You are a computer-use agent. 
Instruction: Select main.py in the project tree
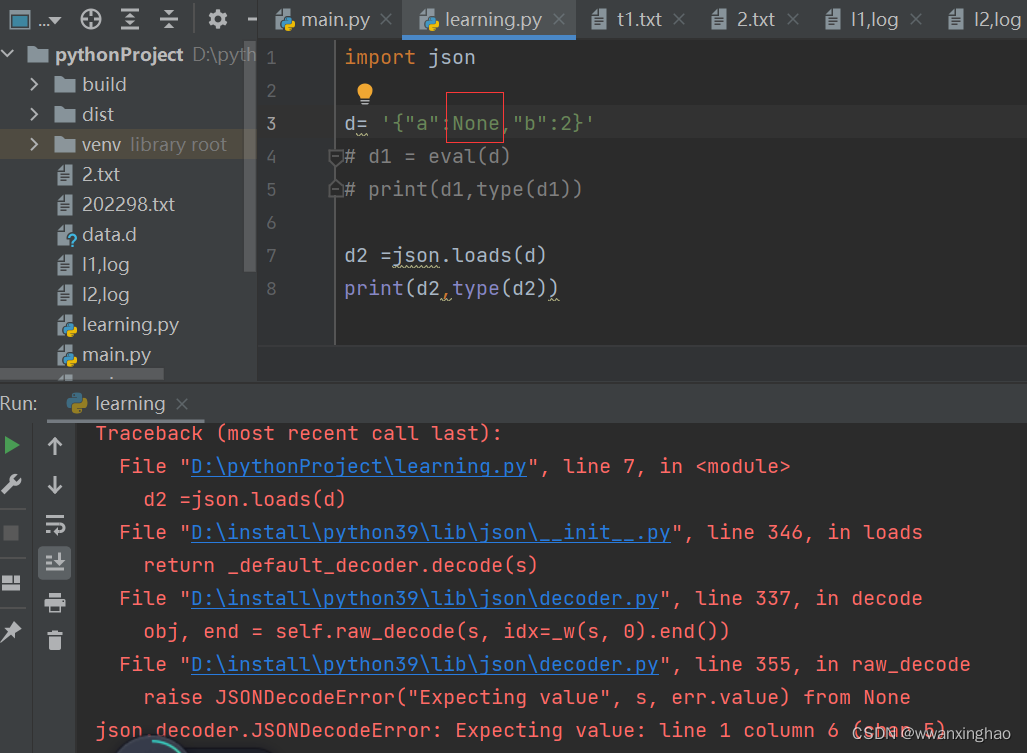pyautogui.click(x=116, y=356)
